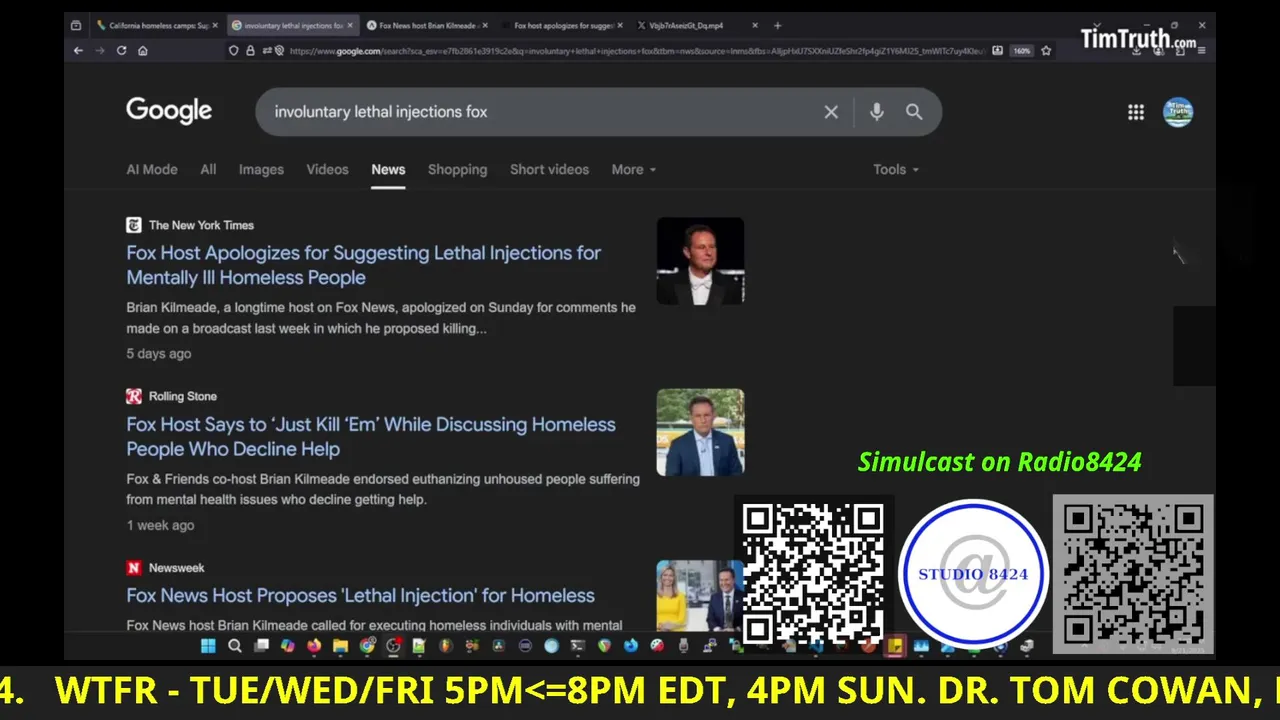Viewport: 1280px width, 720px height.
Task: Open a new tab with the plus
Action: point(777,25)
